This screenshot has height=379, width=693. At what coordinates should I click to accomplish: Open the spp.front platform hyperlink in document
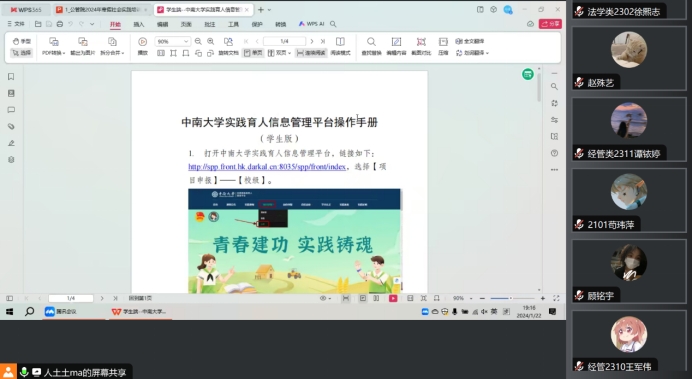(x=267, y=167)
